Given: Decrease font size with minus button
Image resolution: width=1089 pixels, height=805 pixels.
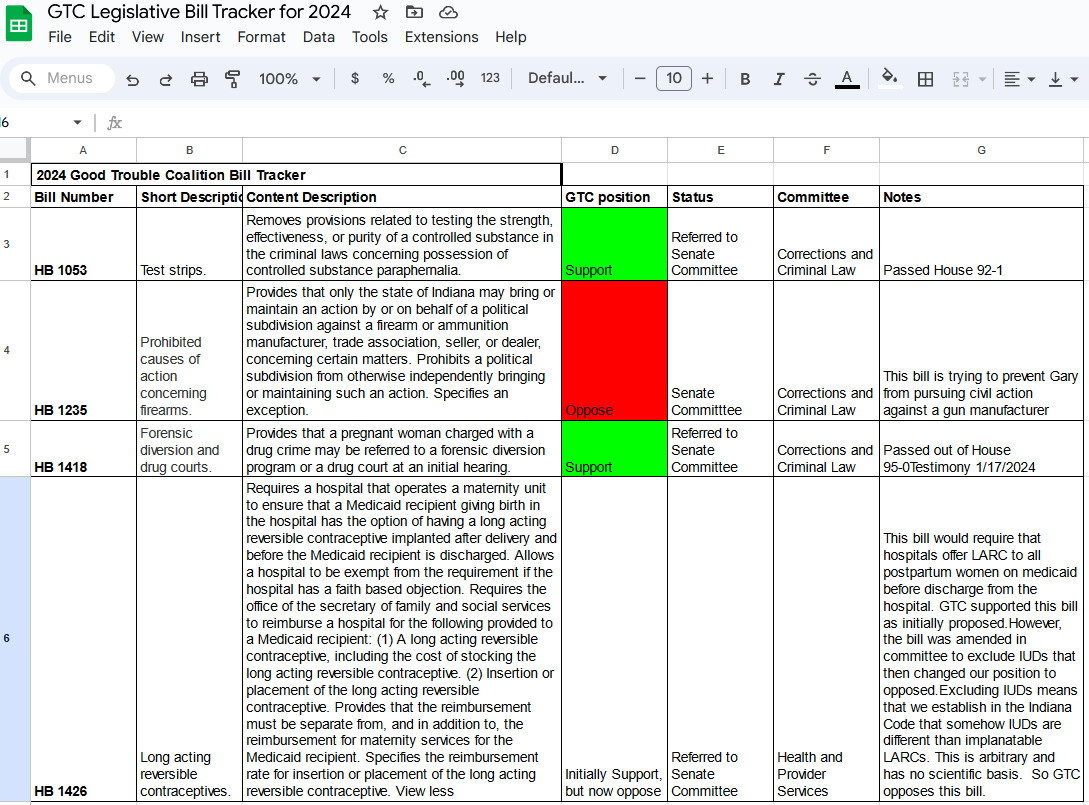Looking at the screenshot, I should coord(640,78).
